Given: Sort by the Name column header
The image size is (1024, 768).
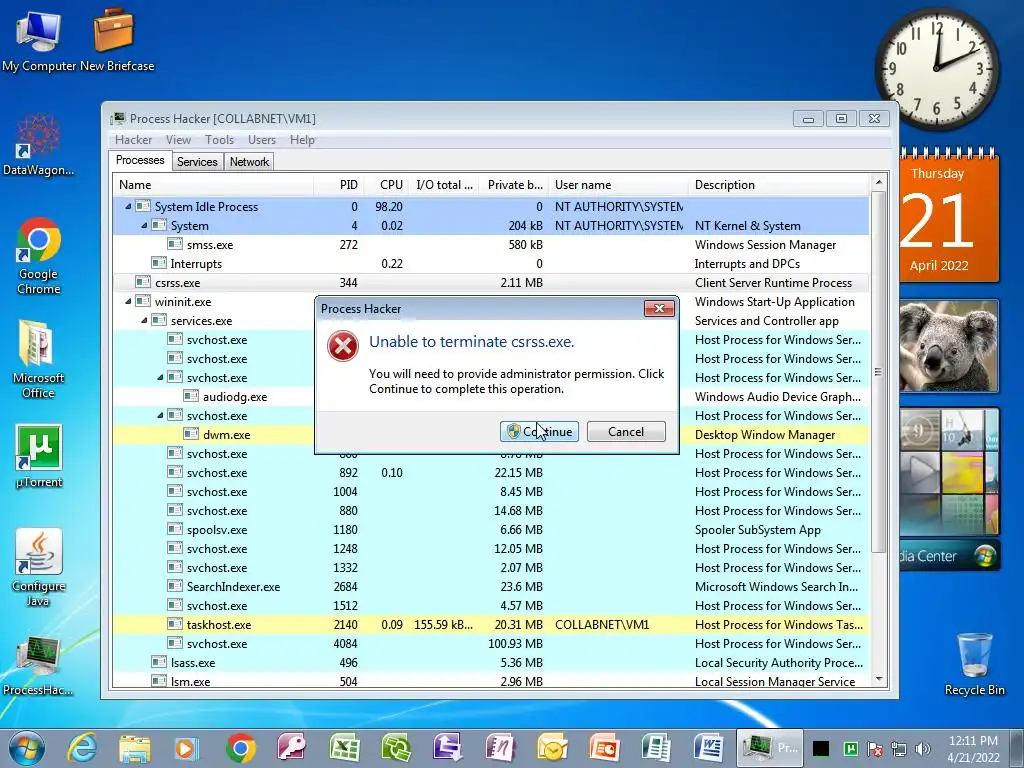Looking at the screenshot, I should [214, 185].
